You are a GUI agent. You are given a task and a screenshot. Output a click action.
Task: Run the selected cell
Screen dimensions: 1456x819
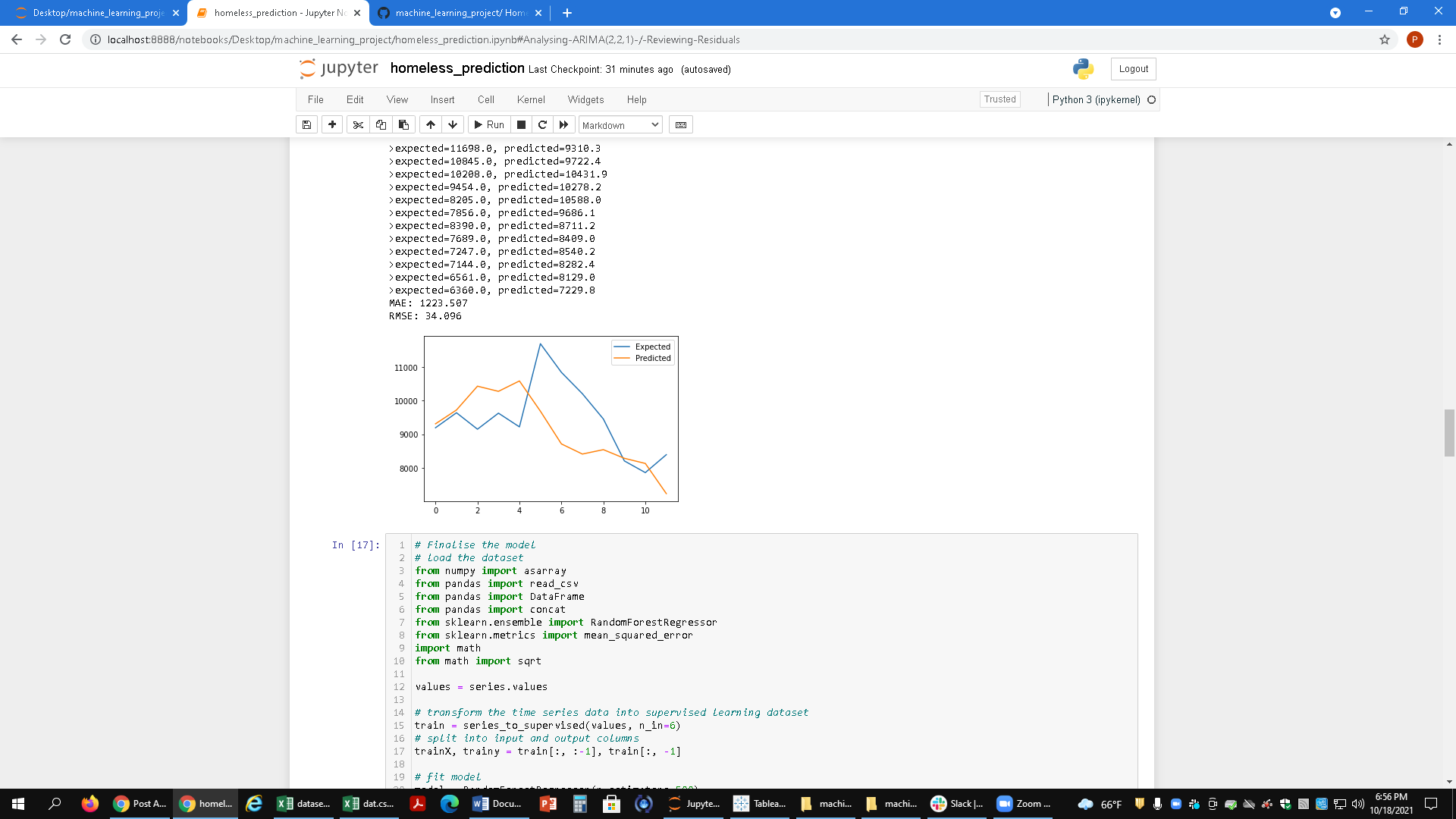489,124
